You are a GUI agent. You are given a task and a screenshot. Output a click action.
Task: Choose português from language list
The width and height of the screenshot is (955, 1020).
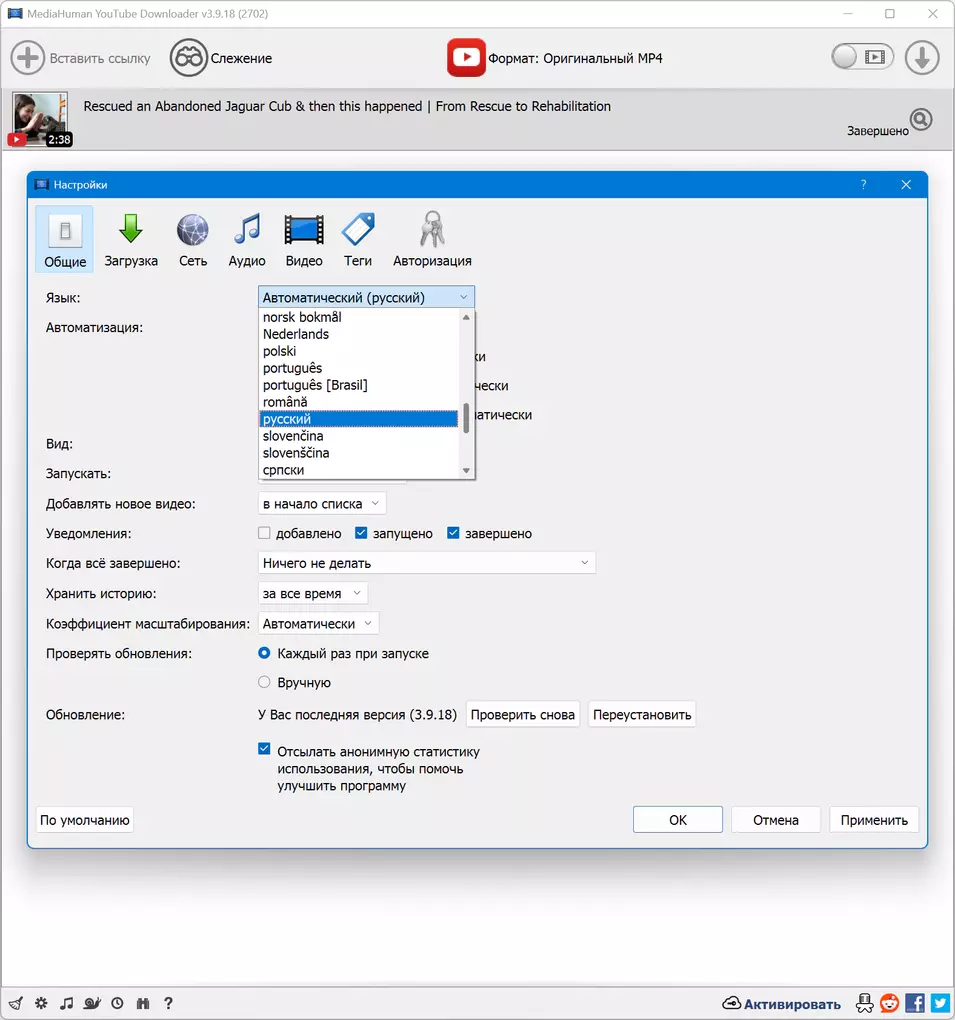click(x=359, y=368)
